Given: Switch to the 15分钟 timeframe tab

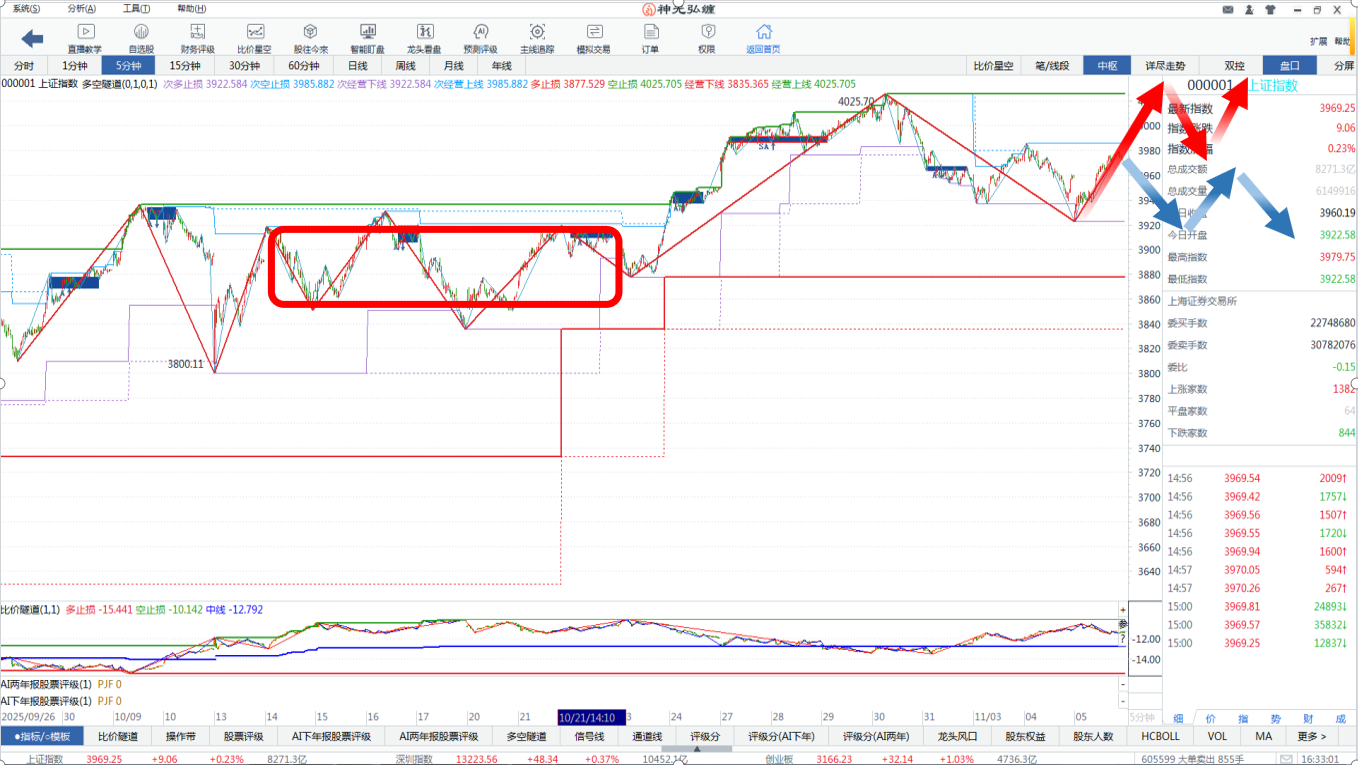Looking at the screenshot, I should pyautogui.click(x=185, y=66).
